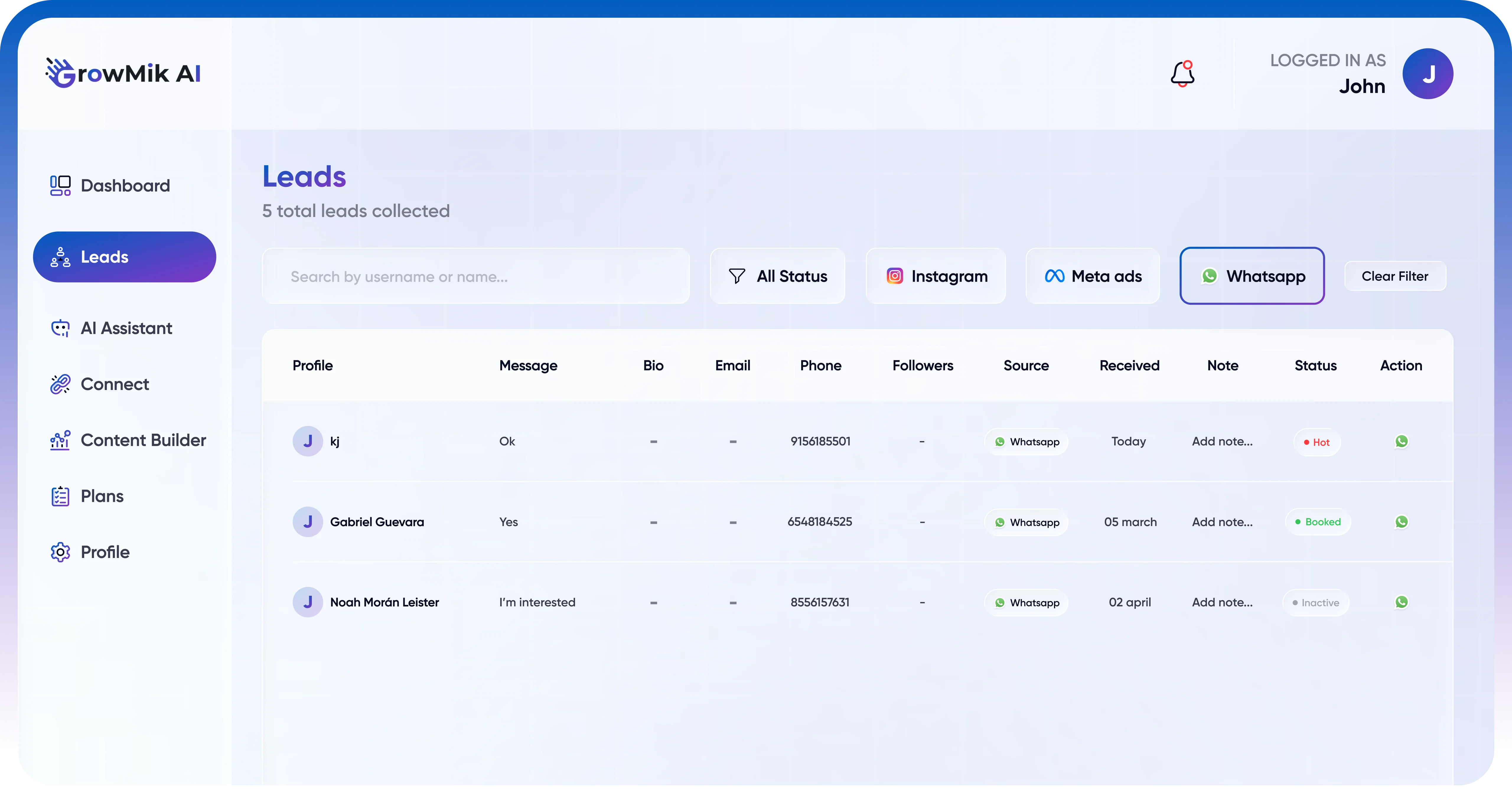Change Booked status of Gabriel Guevara
This screenshot has height=803, width=1512.
pyautogui.click(x=1318, y=522)
